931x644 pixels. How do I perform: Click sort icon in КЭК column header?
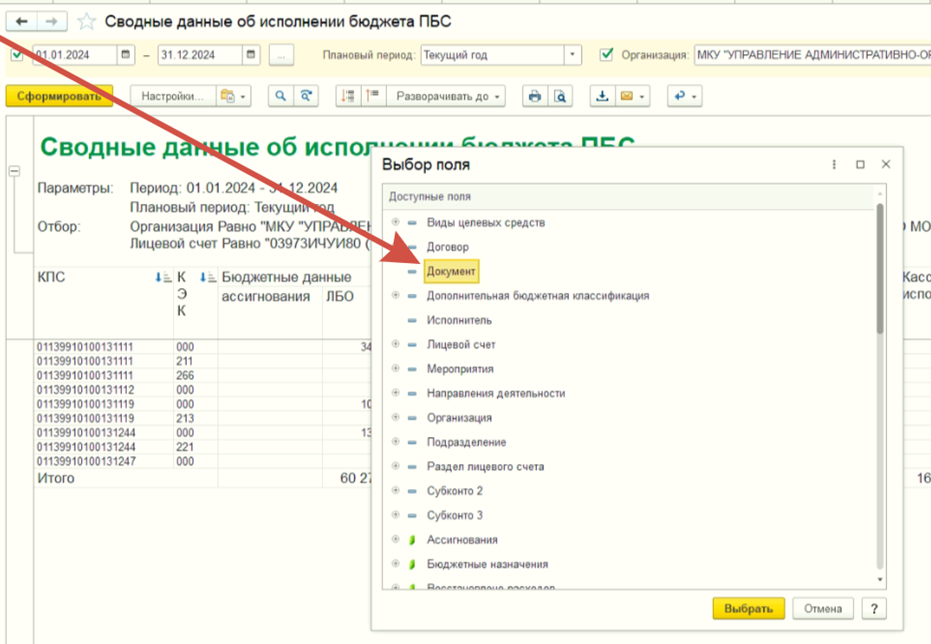tap(207, 277)
